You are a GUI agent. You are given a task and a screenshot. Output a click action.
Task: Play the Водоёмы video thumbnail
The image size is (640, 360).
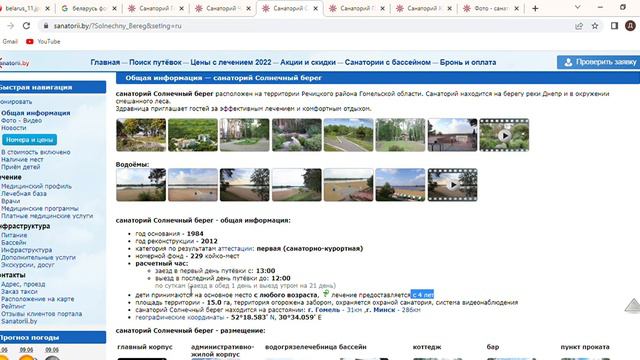452,185
